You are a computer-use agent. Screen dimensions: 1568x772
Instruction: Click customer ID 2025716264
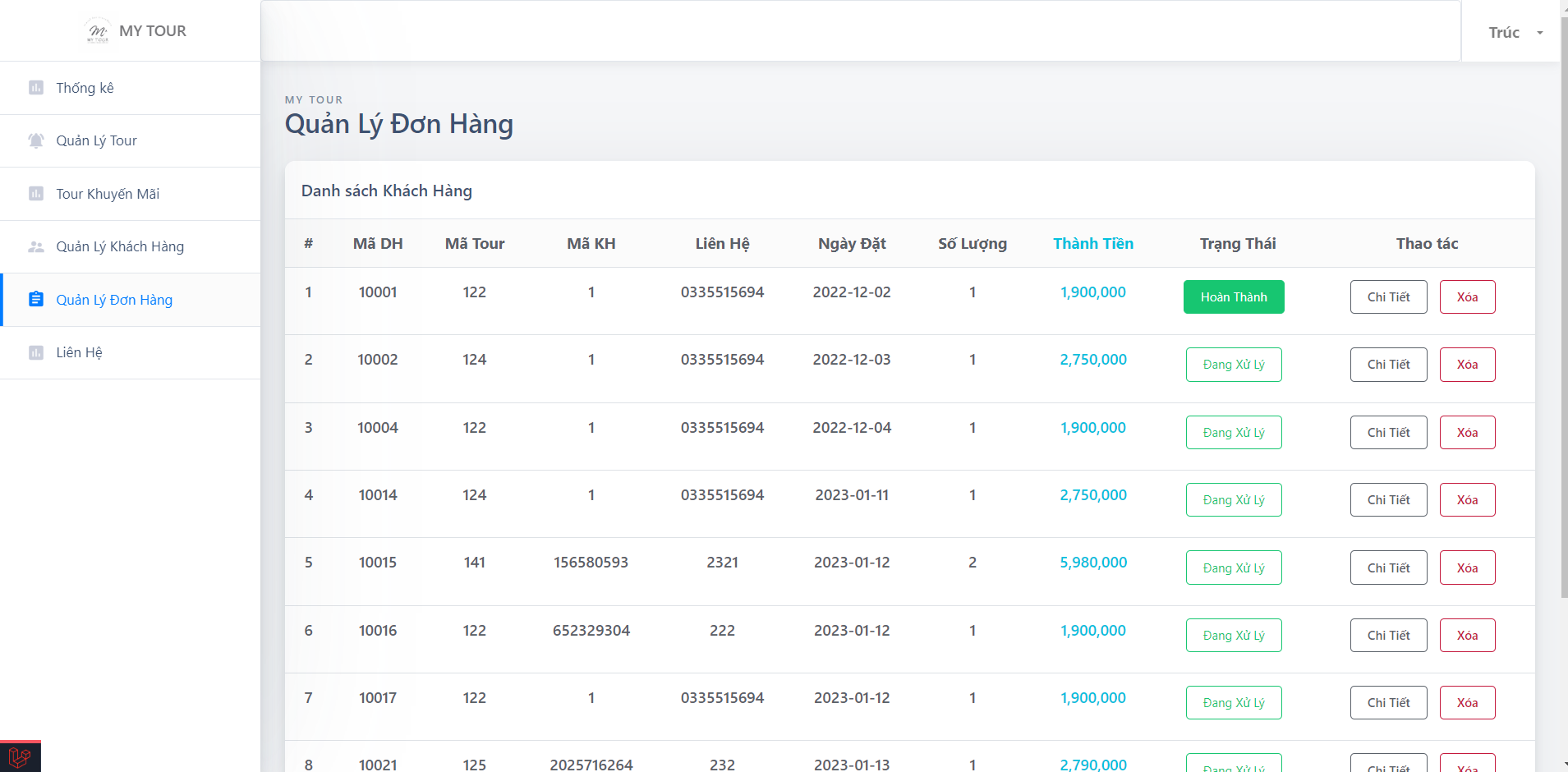coord(591,765)
